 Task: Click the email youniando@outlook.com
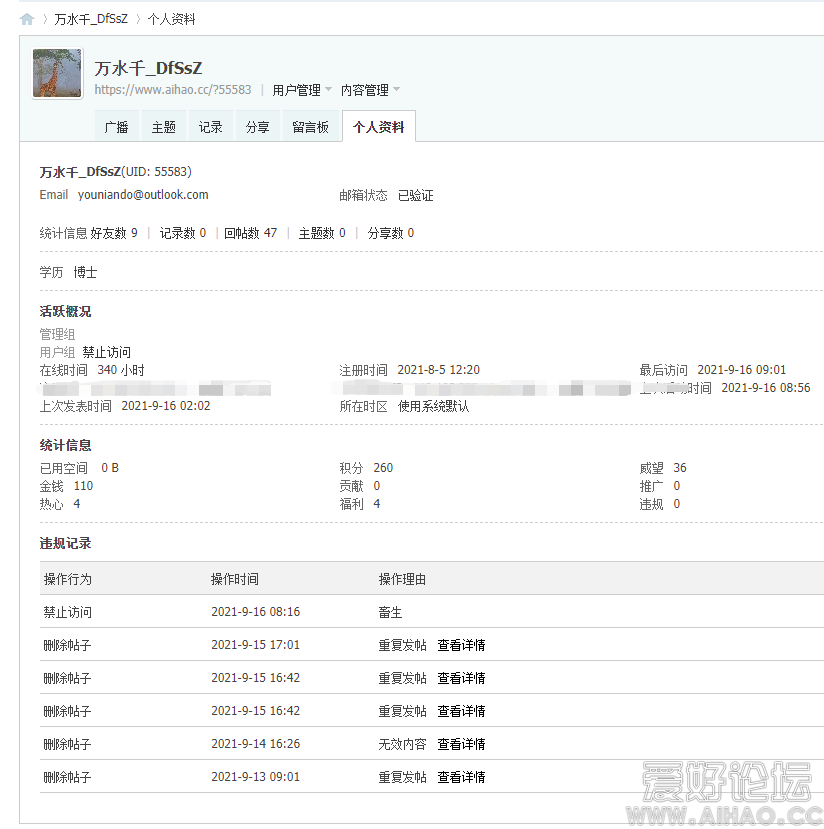[141, 195]
